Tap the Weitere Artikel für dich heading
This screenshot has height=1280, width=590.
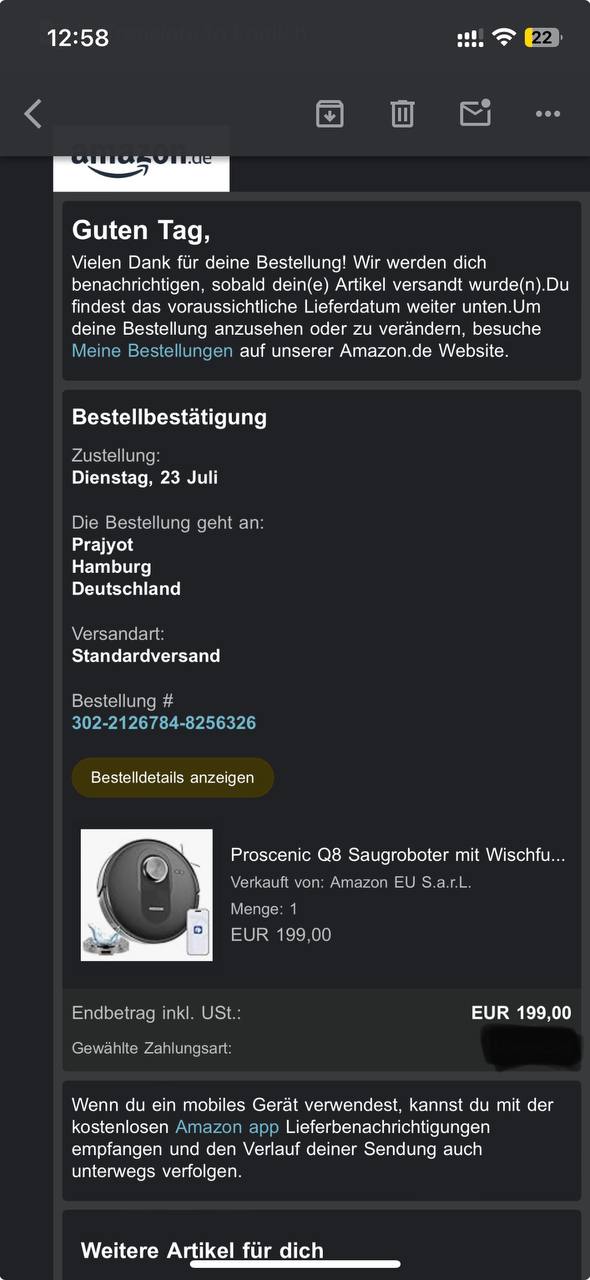(202, 1250)
